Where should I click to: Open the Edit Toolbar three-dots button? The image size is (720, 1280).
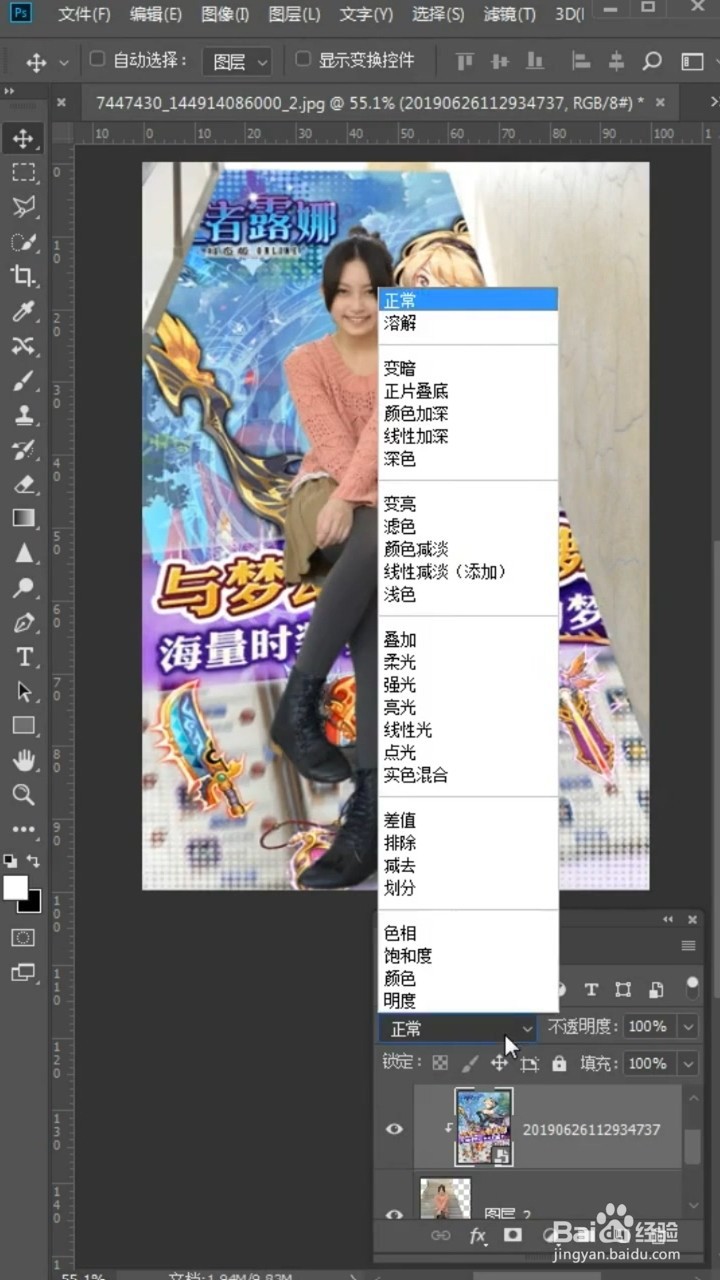coord(23,829)
